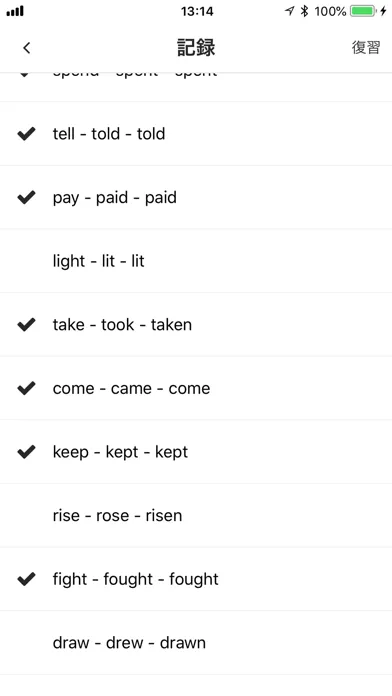Tap the cellular signal bars icon
Viewport: 392px width, 696px height.
[x=15, y=11]
